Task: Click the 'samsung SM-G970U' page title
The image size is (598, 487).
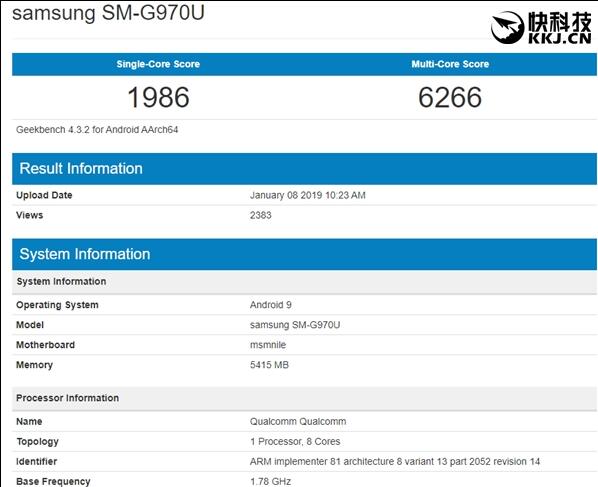Action: [108, 13]
